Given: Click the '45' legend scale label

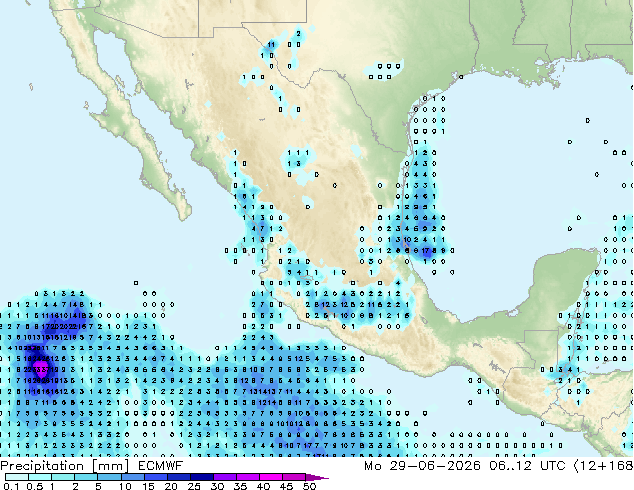Looking at the screenshot, I should tap(286, 486).
